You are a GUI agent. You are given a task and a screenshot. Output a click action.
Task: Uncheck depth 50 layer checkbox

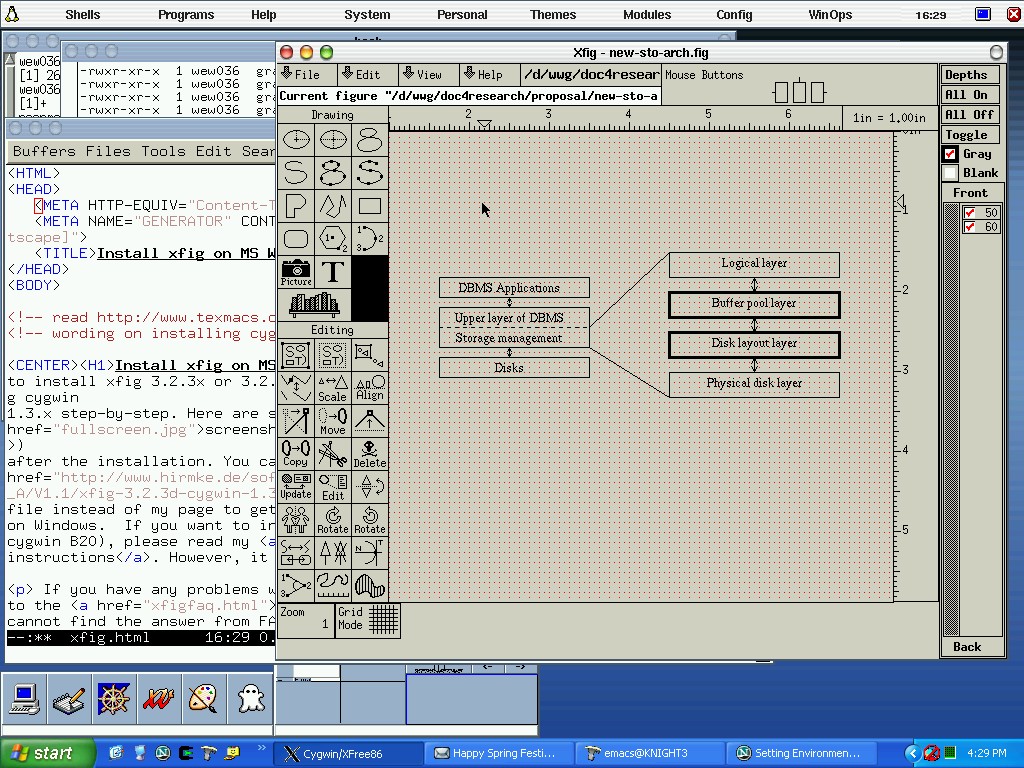(969, 212)
